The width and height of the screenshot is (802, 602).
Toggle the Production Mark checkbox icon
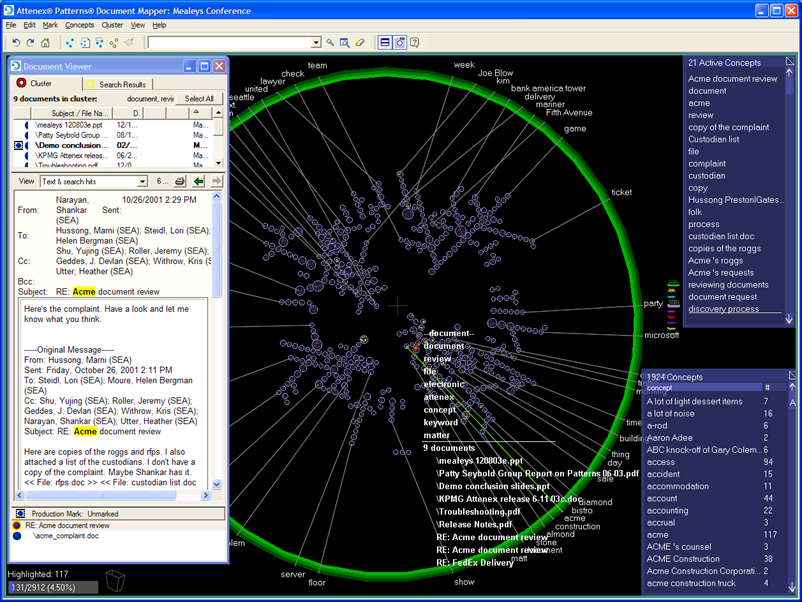click(x=20, y=513)
